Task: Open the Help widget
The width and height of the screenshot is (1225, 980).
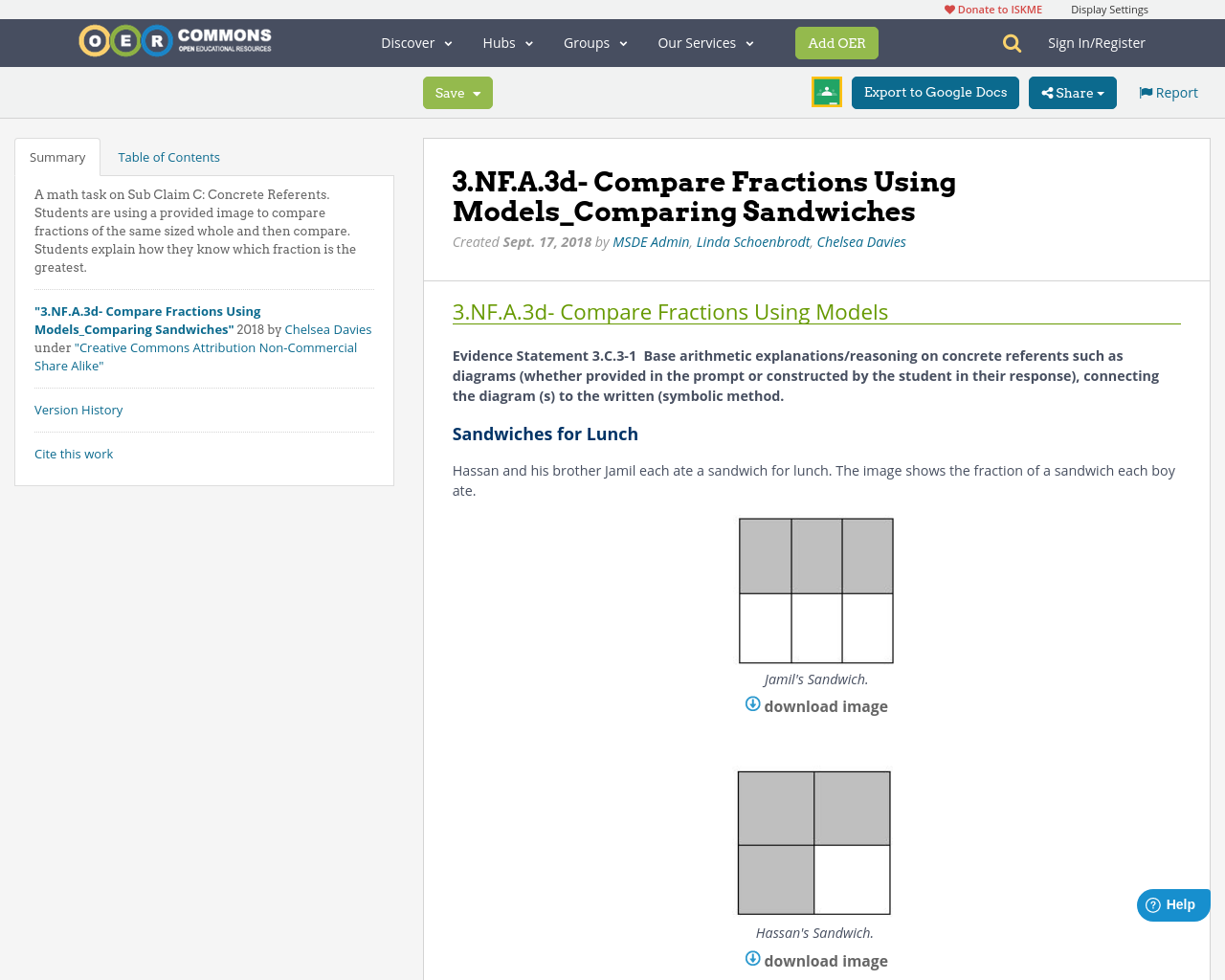Action: tap(1172, 903)
